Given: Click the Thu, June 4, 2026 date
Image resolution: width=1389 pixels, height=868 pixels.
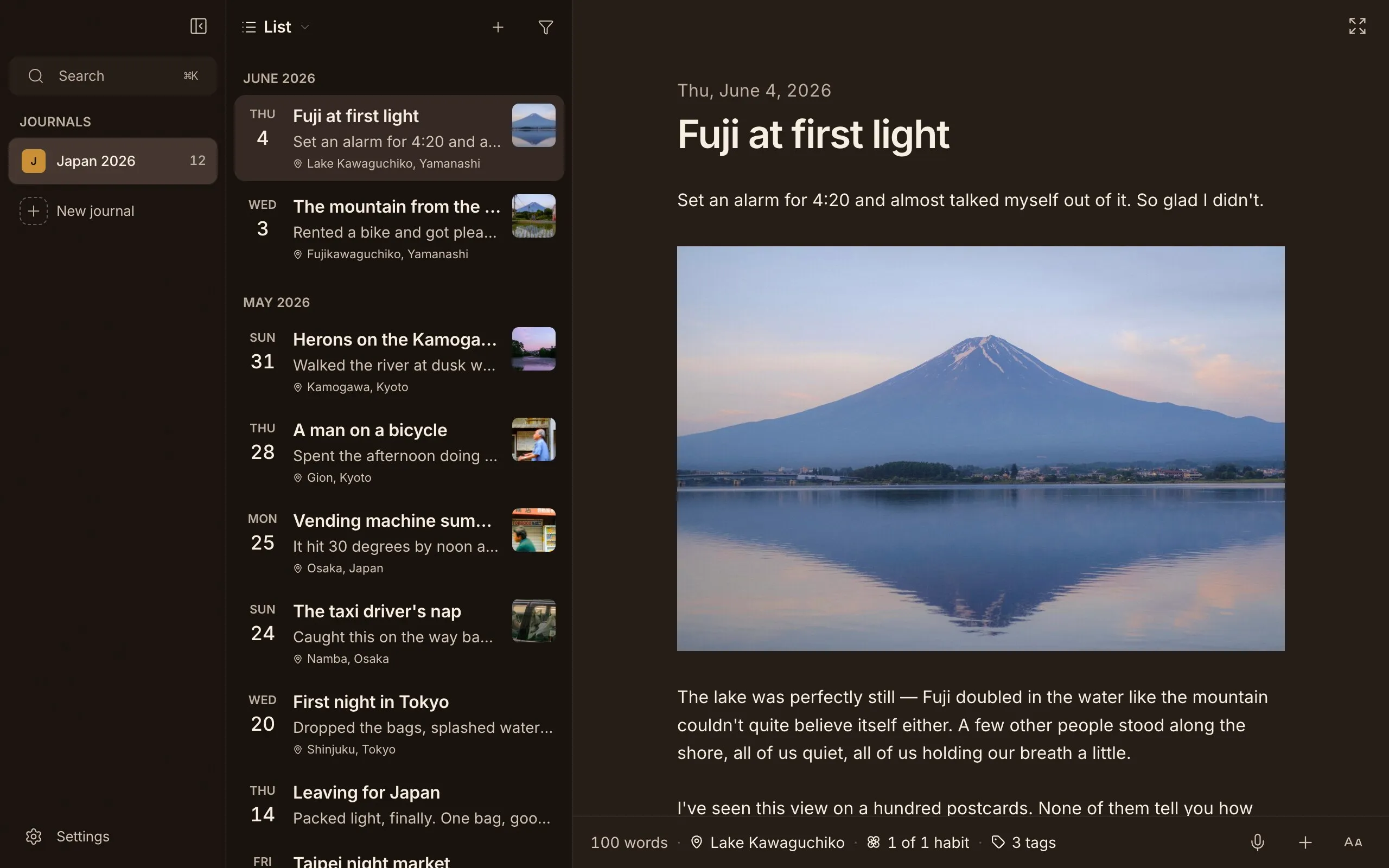Looking at the screenshot, I should (x=754, y=91).
